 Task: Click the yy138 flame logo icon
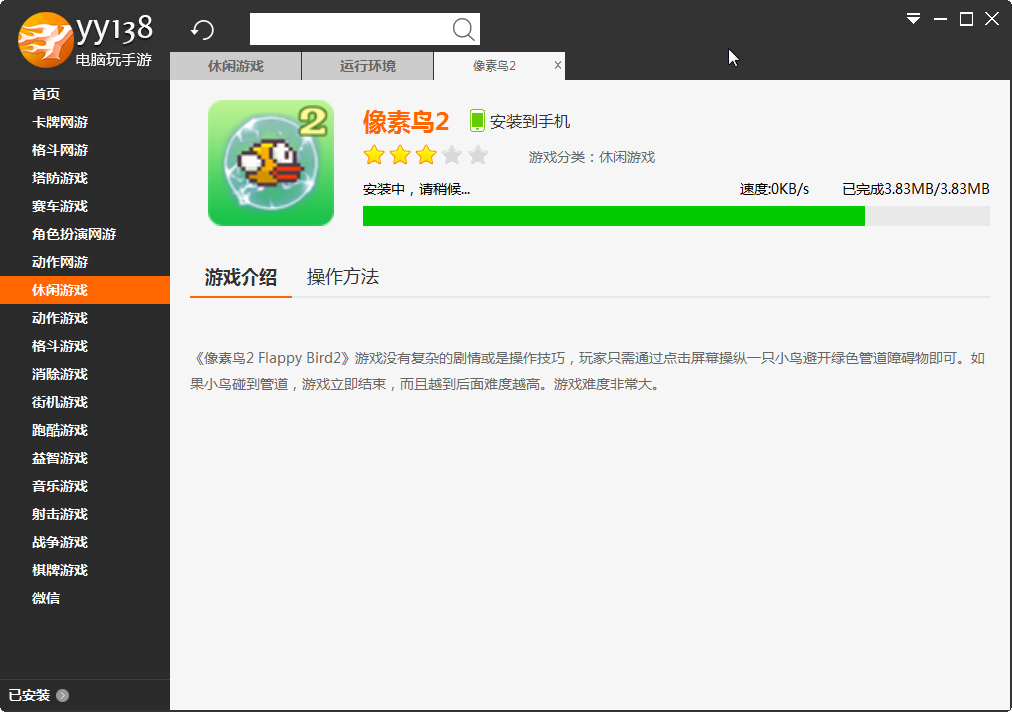pyautogui.click(x=45, y=40)
